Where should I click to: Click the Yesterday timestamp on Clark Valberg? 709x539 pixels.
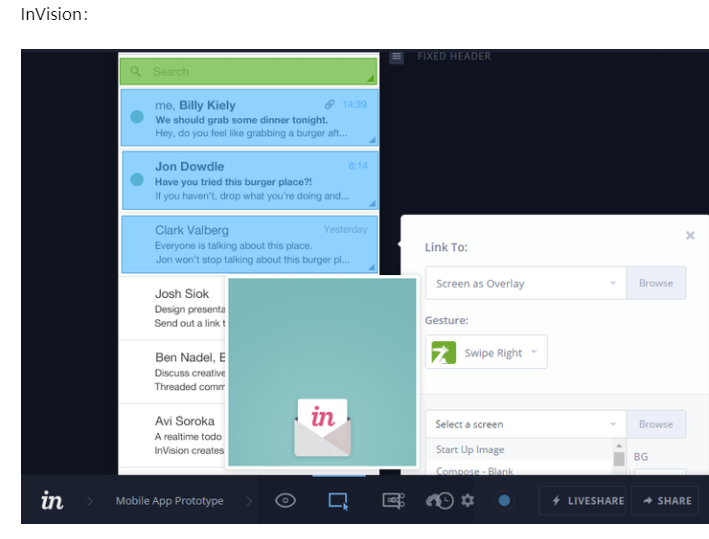(345, 229)
